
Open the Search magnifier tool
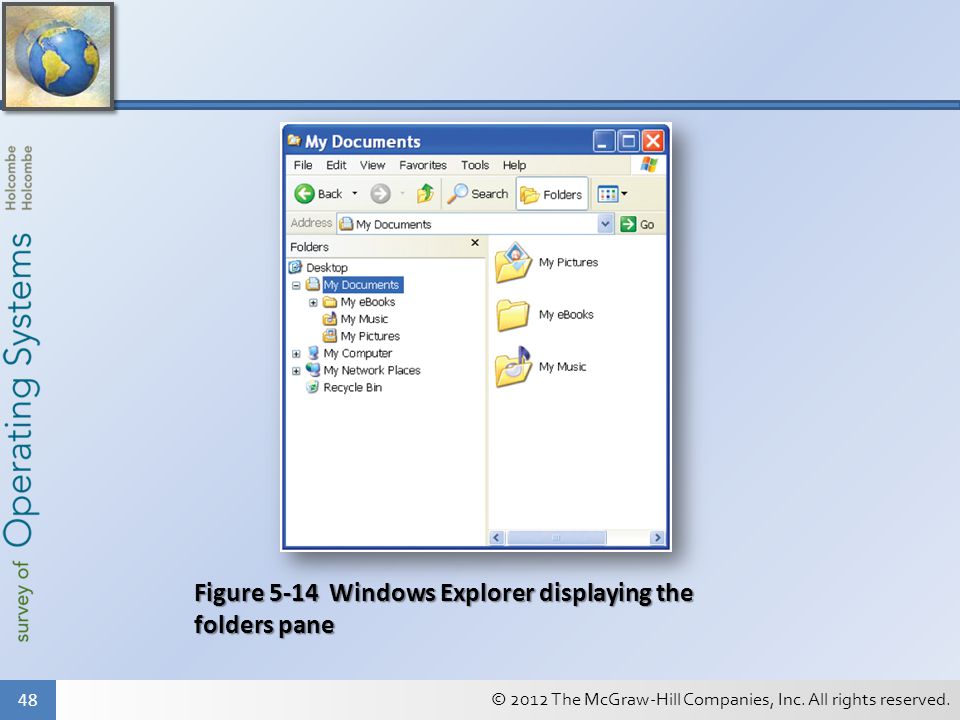[478, 194]
